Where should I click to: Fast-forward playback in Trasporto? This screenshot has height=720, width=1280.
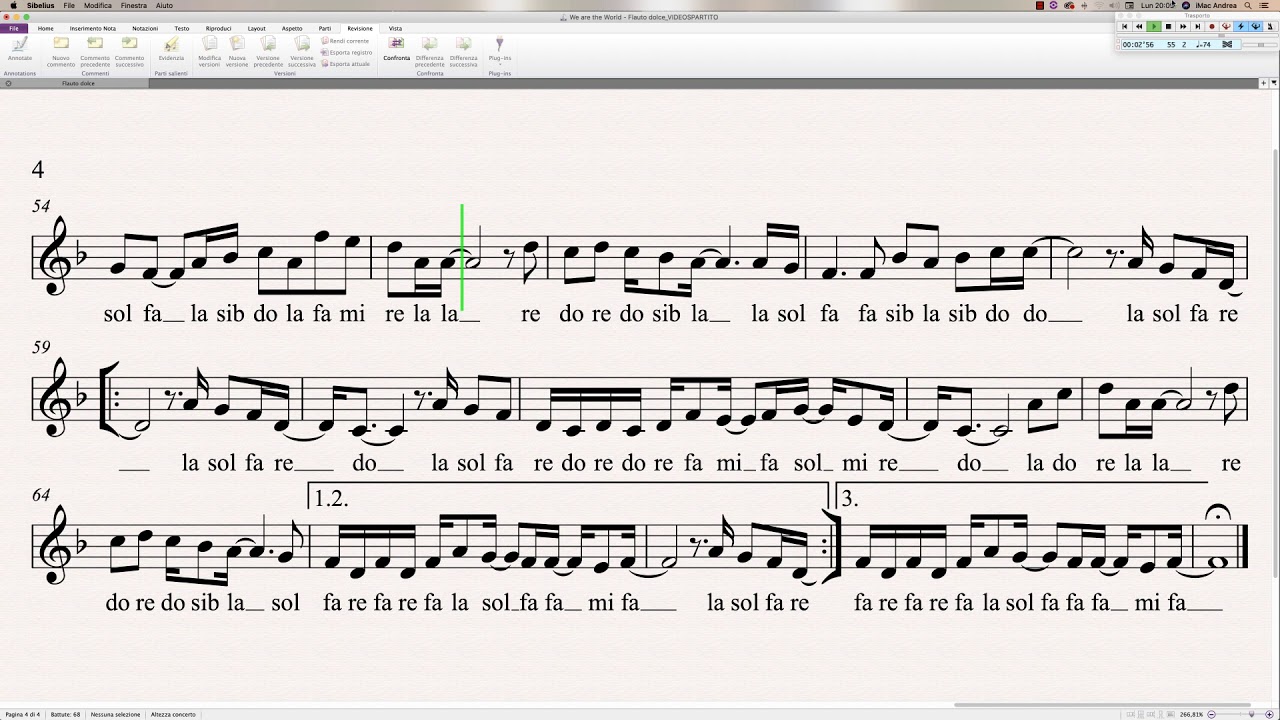(1183, 27)
